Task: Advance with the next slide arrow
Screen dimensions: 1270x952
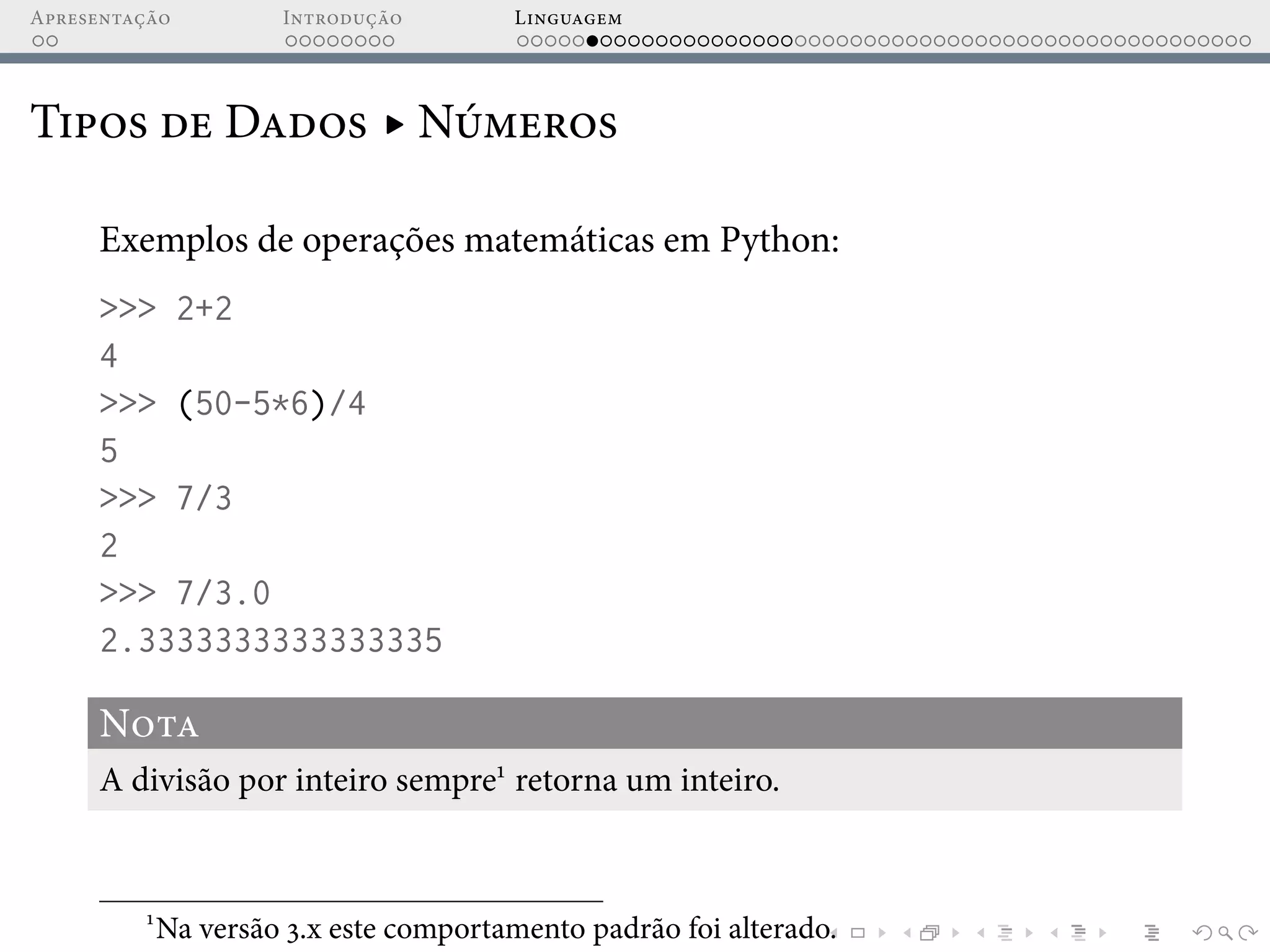Action: (882, 932)
